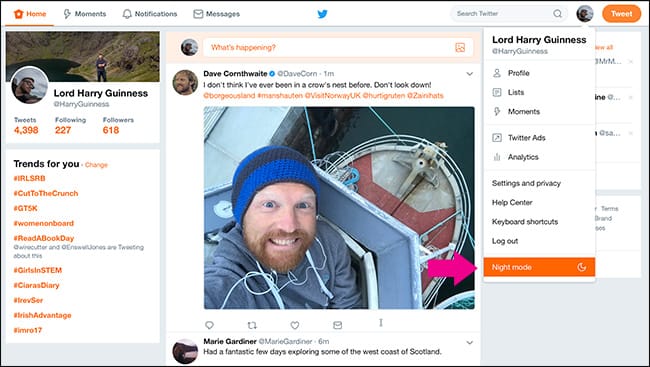The width and height of the screenshot is (650, 367).
Task: Open the profile avatar menu in top bar
Action: coord(585,14)
